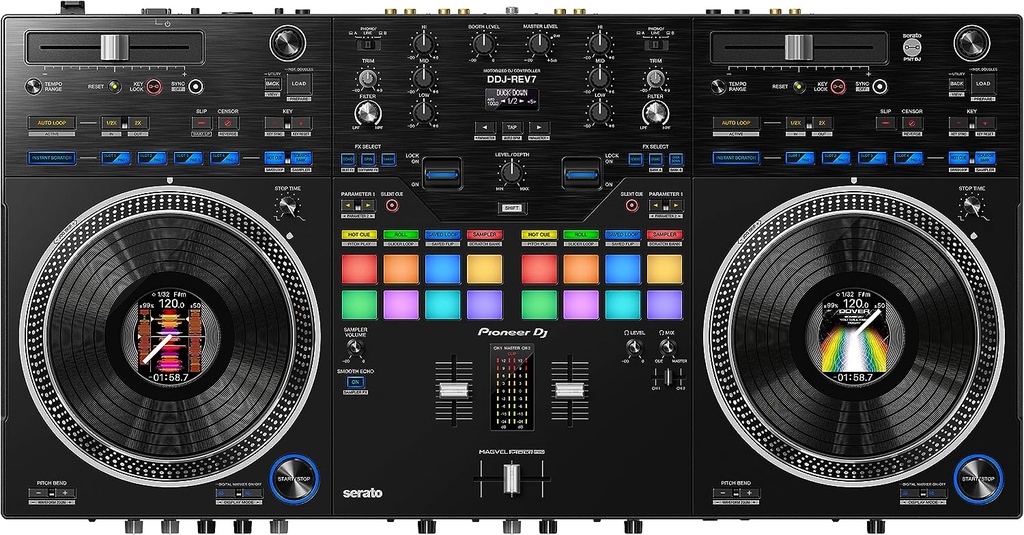The image size is (1024, 535).
Task: Select right deck Roll pad mode
Action: point(581,235)
